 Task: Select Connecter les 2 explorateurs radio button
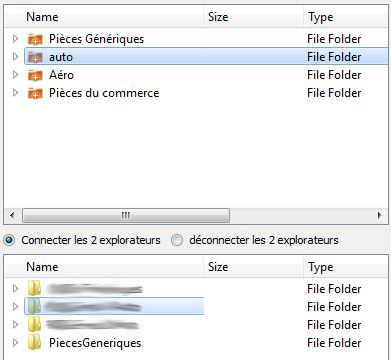coord(10,240)
